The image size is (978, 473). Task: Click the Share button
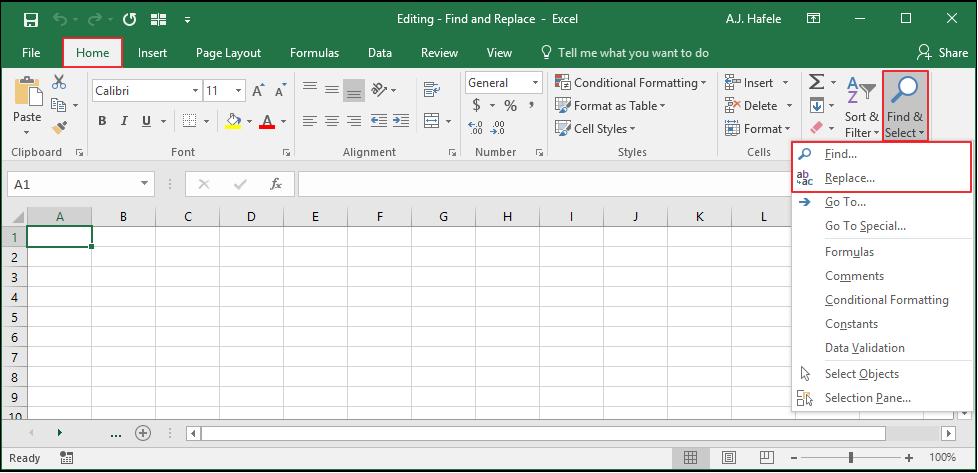point(942,53)
